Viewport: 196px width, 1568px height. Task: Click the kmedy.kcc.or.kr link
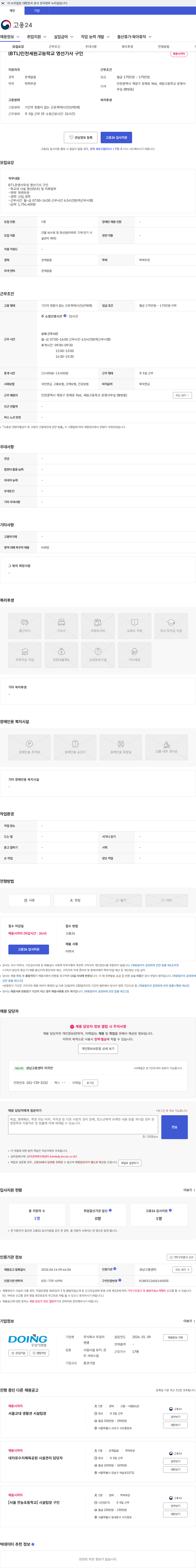[x=52, y=1156]
